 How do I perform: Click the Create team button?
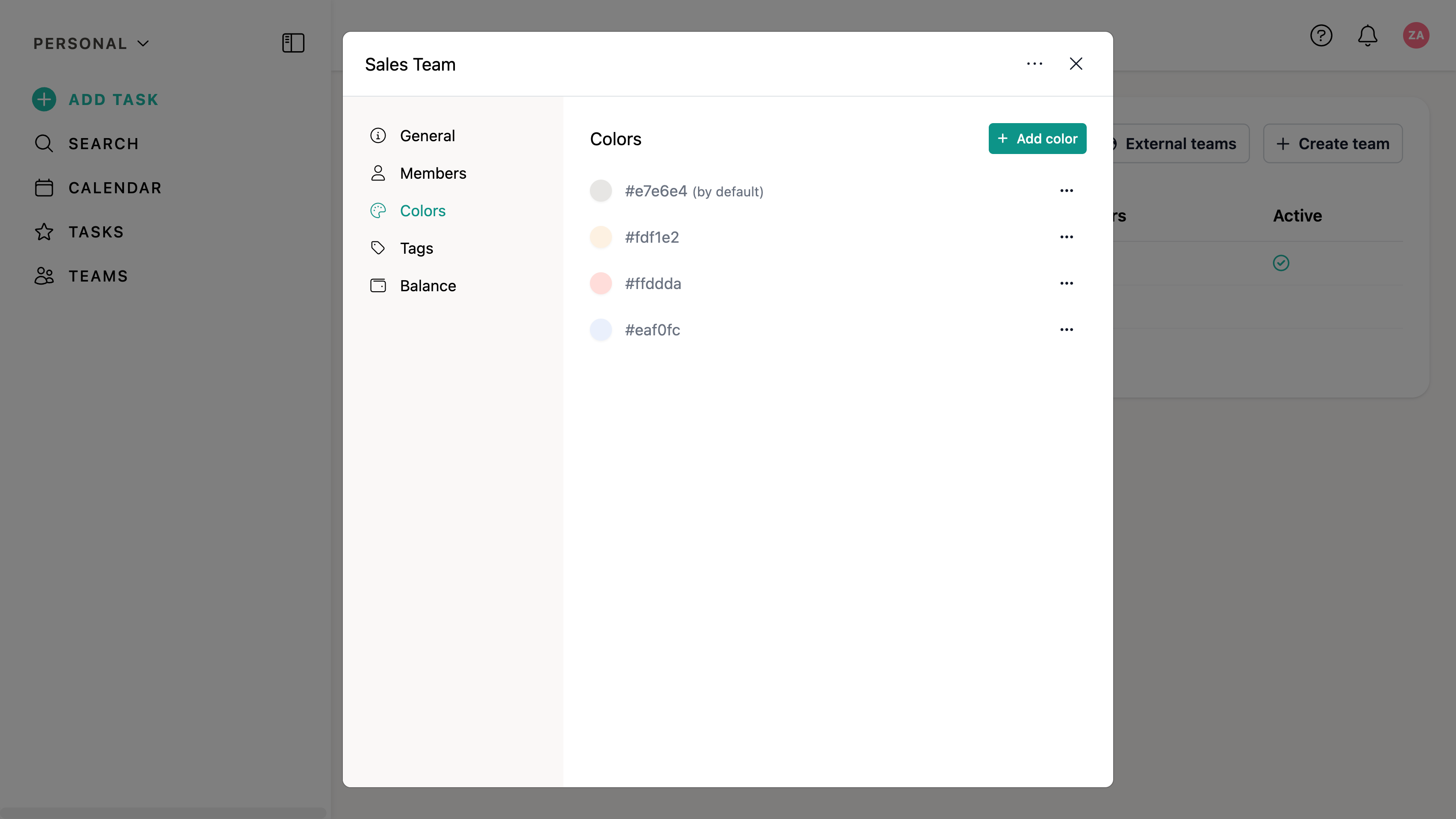click(1332, 143)
